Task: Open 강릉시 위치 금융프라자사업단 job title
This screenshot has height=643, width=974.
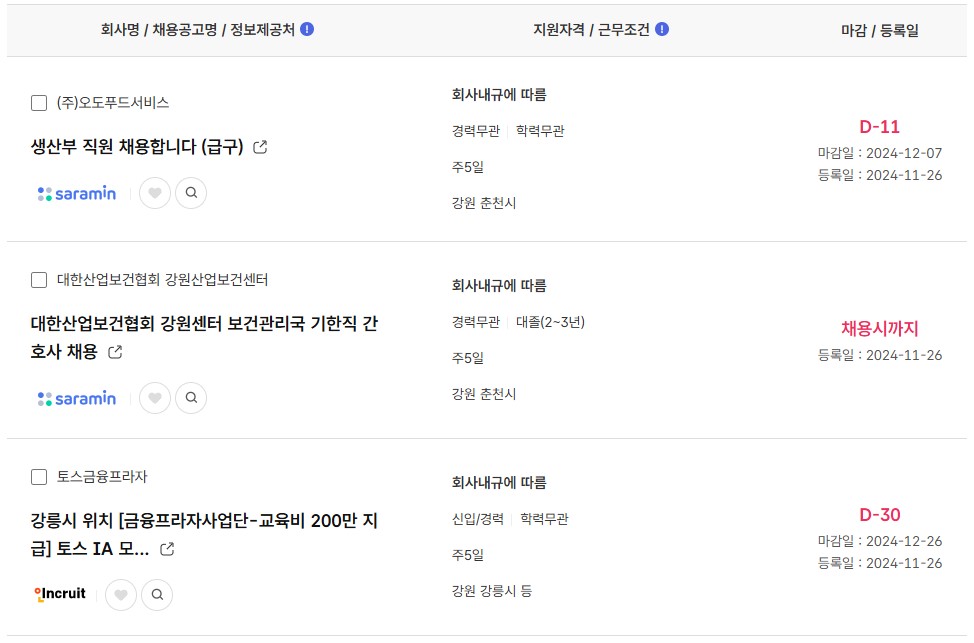Action: [x=204, y=534]
